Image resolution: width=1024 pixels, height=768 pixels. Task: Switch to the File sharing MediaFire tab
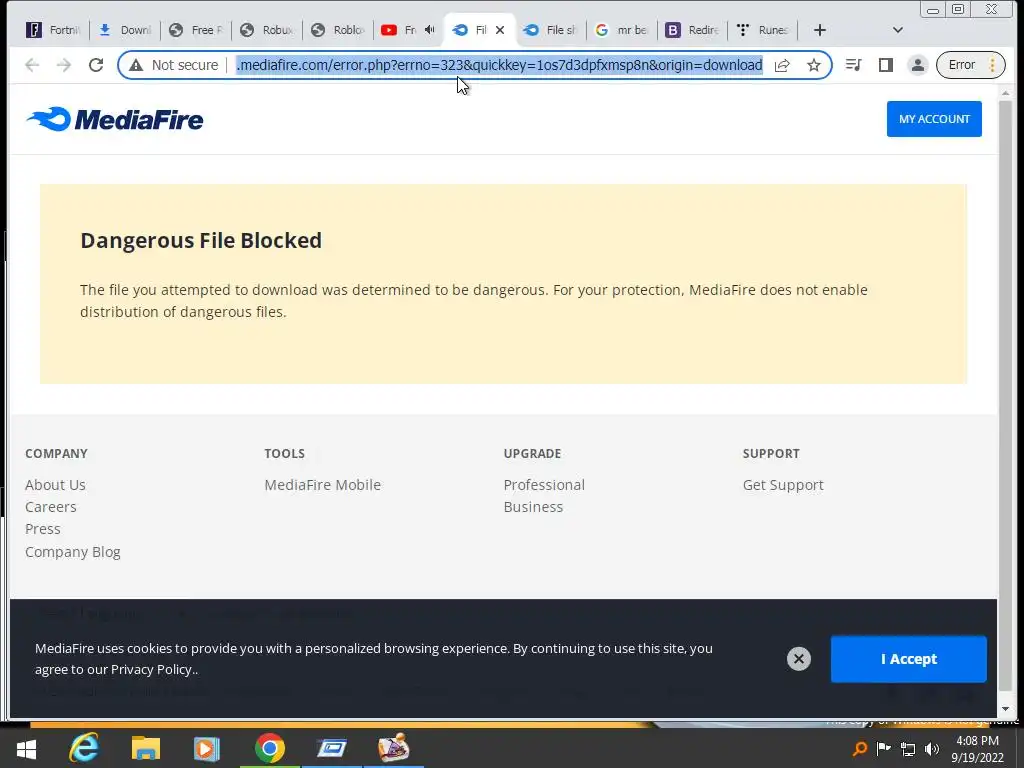click(551, 29)
